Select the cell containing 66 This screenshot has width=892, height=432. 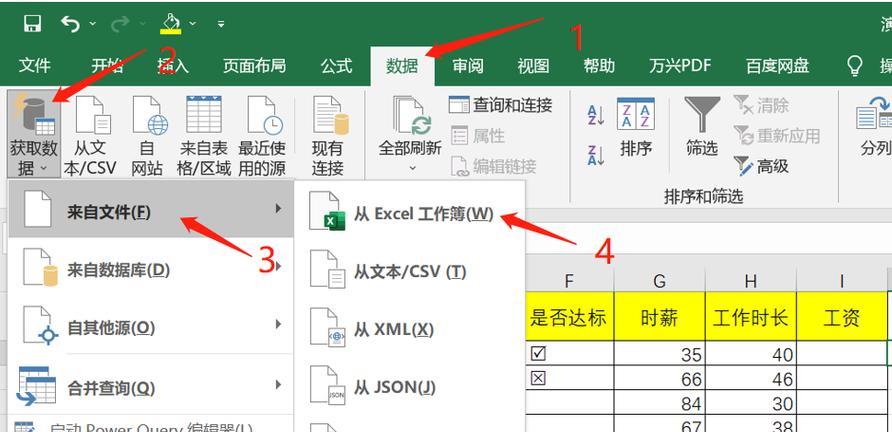[659, 378]
